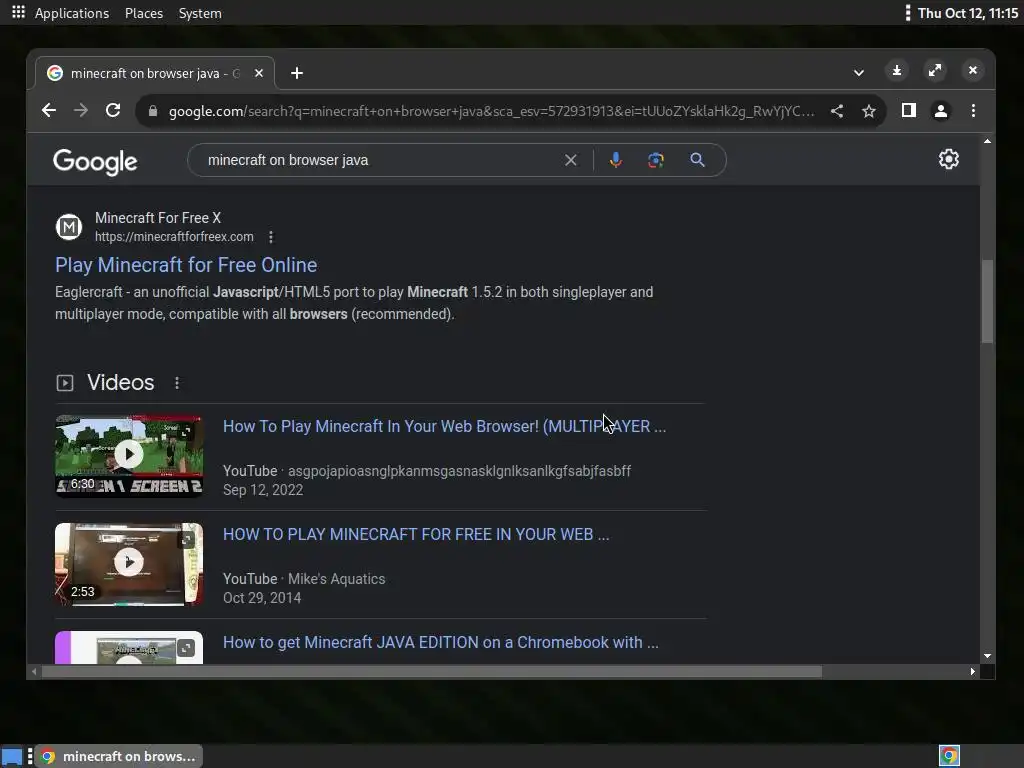Click the taskbar minecraft on browser window button
This screenshot has height=768, width=1024.
tap(119, 756)
